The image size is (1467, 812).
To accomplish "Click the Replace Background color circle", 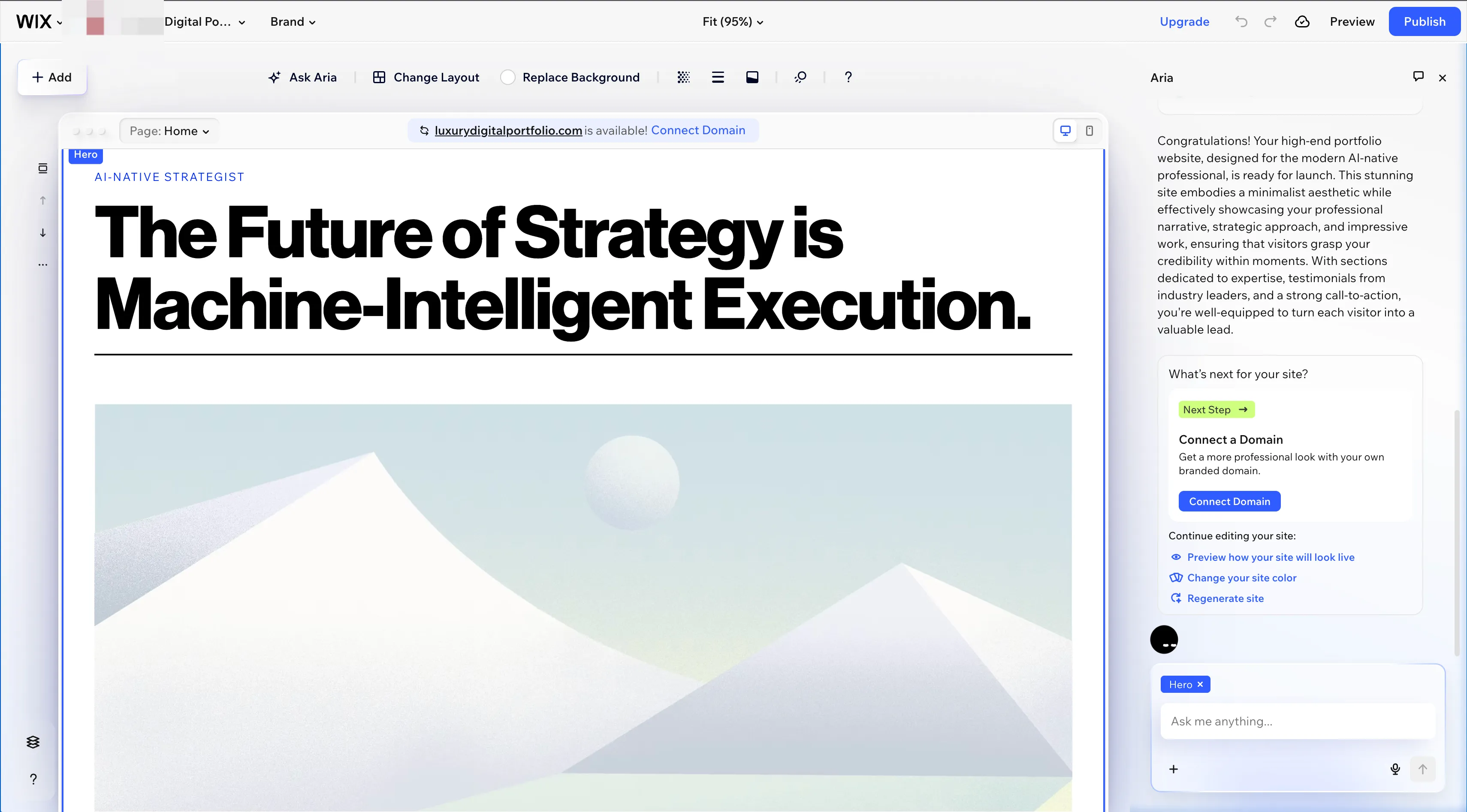I will [508, 78].
